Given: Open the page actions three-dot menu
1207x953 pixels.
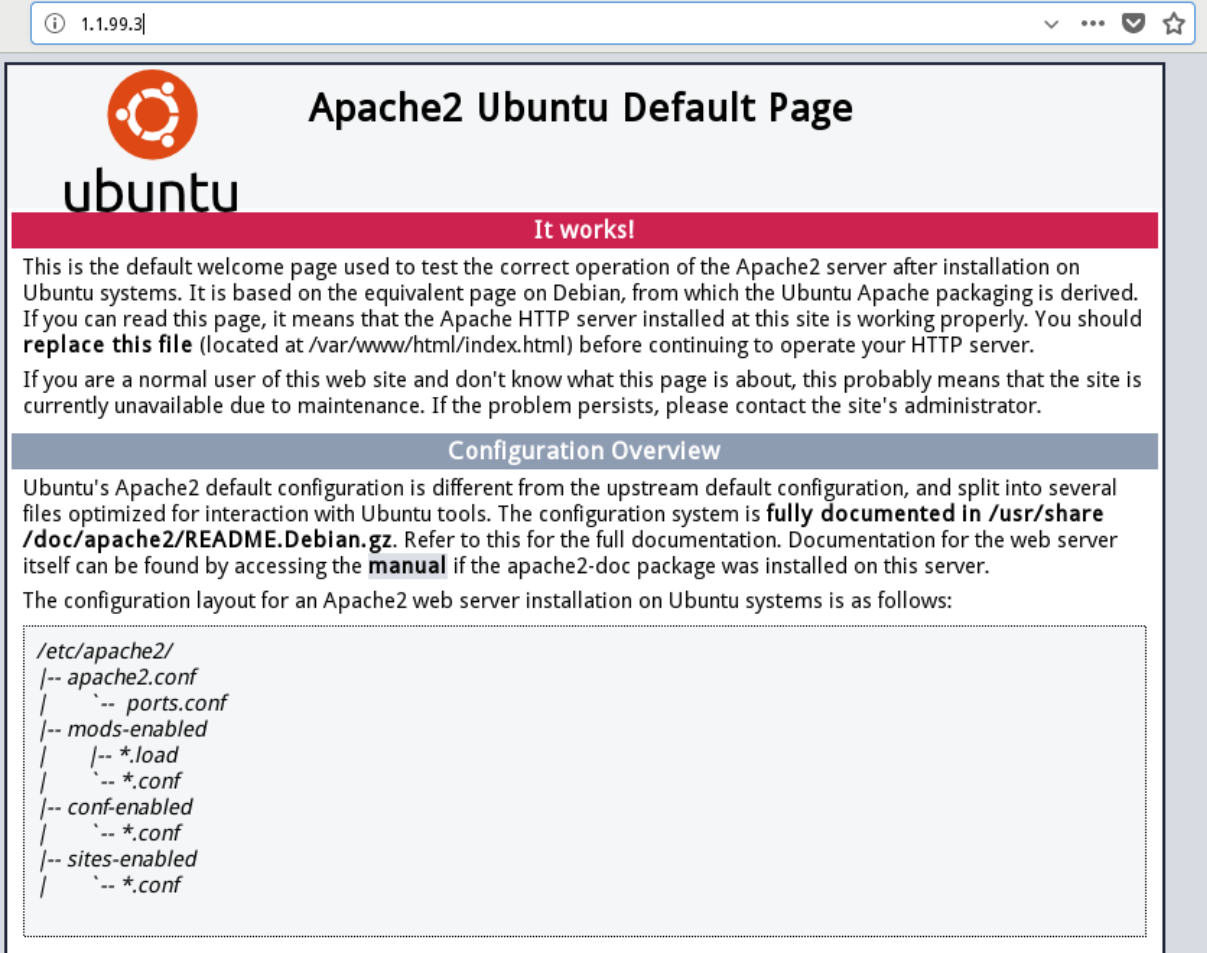Looking at the screenshot, I should [1092, 23].
